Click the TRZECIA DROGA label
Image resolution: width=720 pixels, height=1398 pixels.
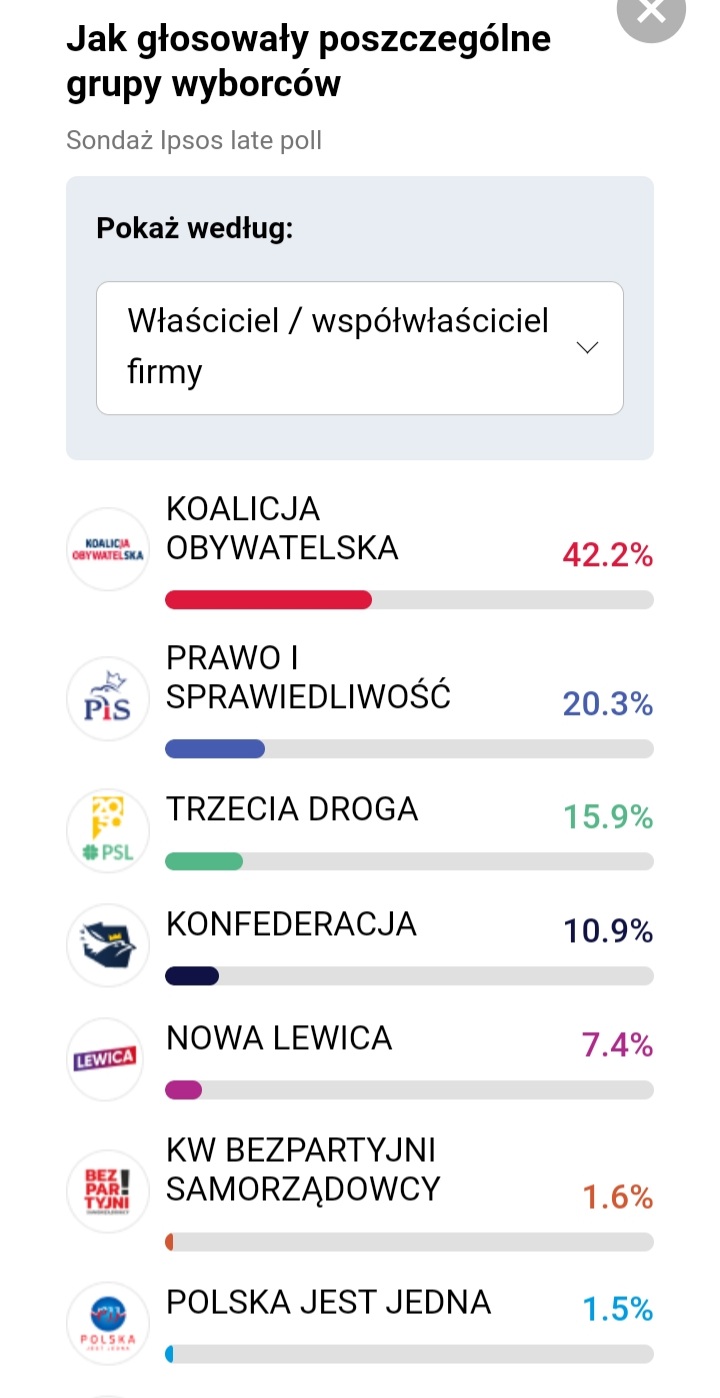click(x=292, y=810)
